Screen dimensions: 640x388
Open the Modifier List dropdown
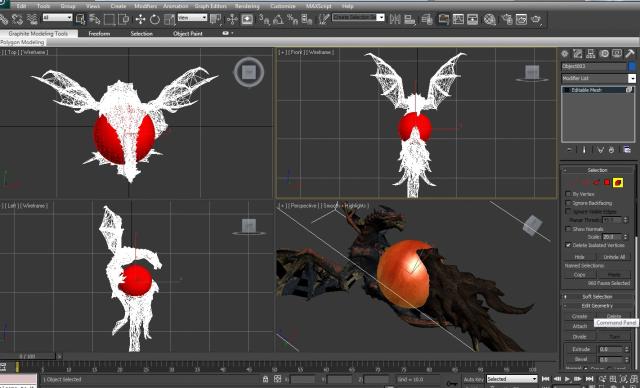tap(598, 78)
